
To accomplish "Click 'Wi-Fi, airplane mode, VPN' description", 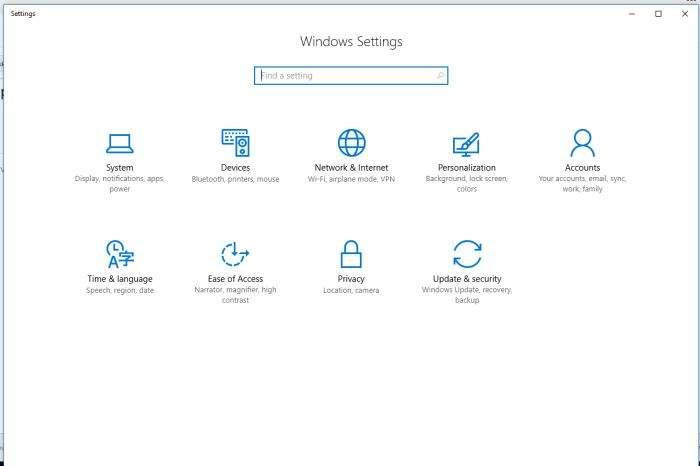I will [x=351, y=179].
